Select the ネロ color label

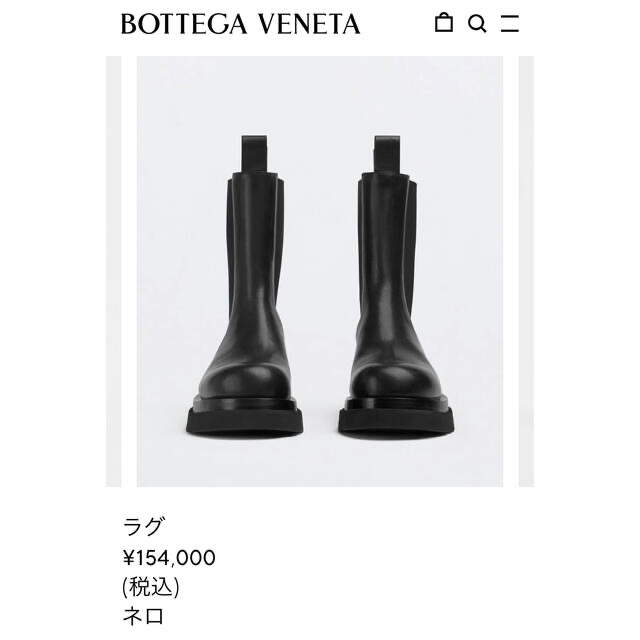pos(143,616)
